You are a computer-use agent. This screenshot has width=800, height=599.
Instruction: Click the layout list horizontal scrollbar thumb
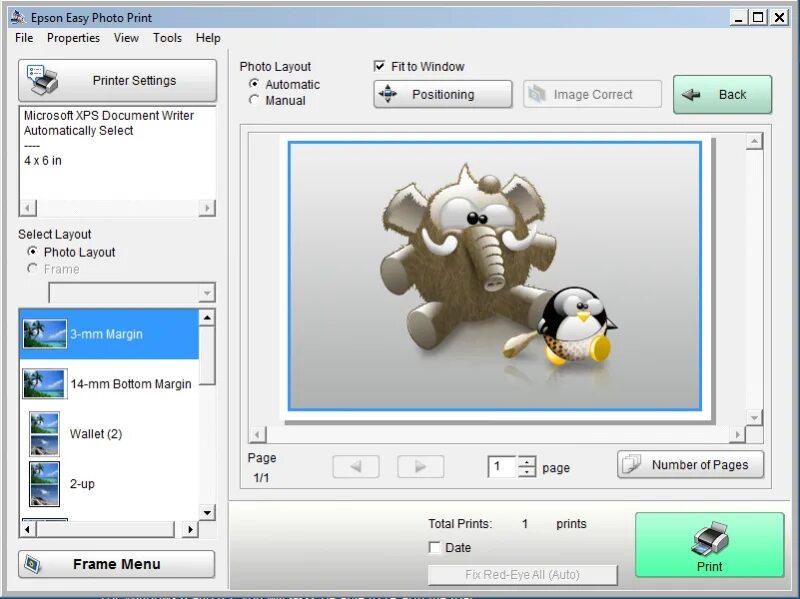coord(105,530)
